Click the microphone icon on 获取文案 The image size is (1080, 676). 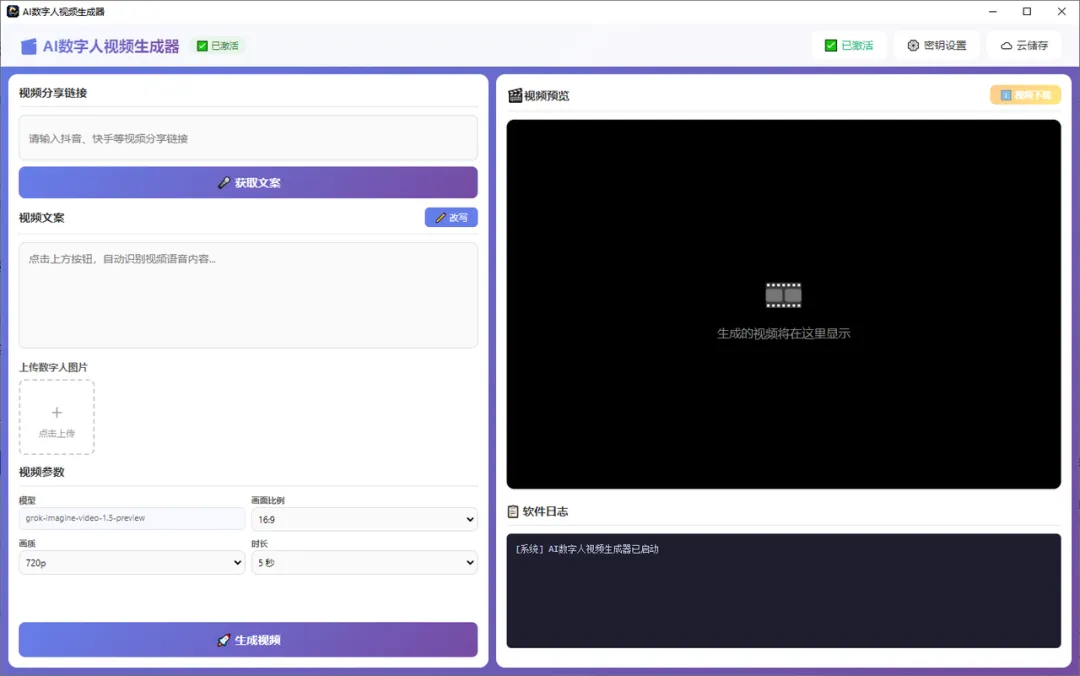pyautogui.click(x=224, y=183)
